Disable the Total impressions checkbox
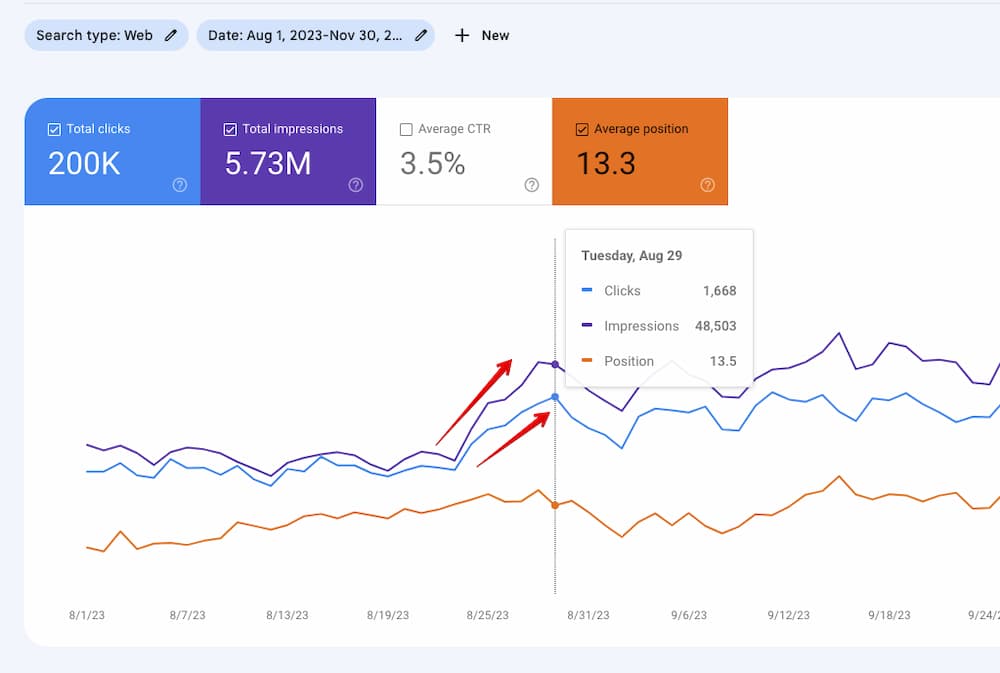The height and width of the screenshot is (673, 1000). (230, 128)
